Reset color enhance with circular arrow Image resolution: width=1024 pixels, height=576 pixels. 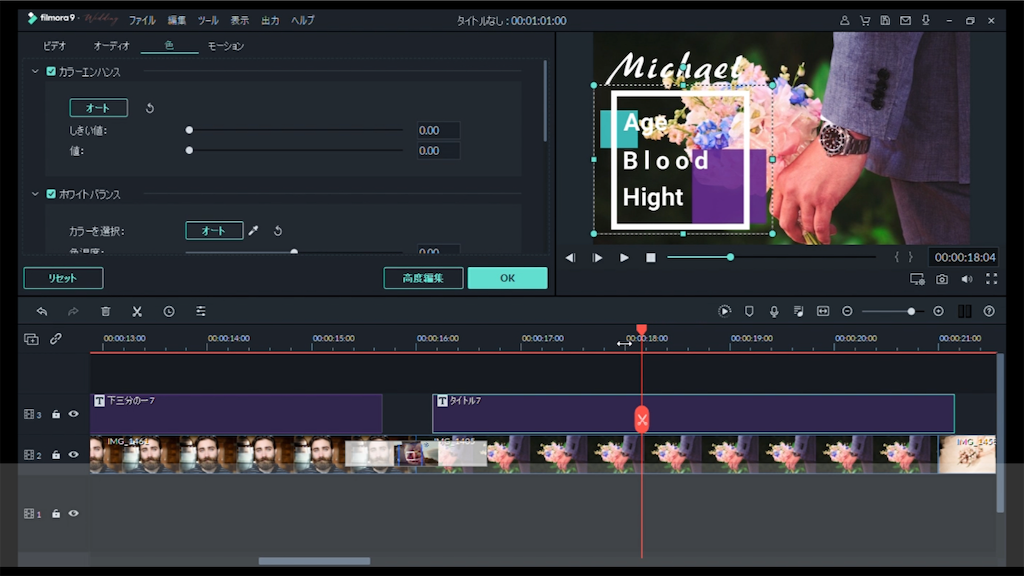[150, 108]
